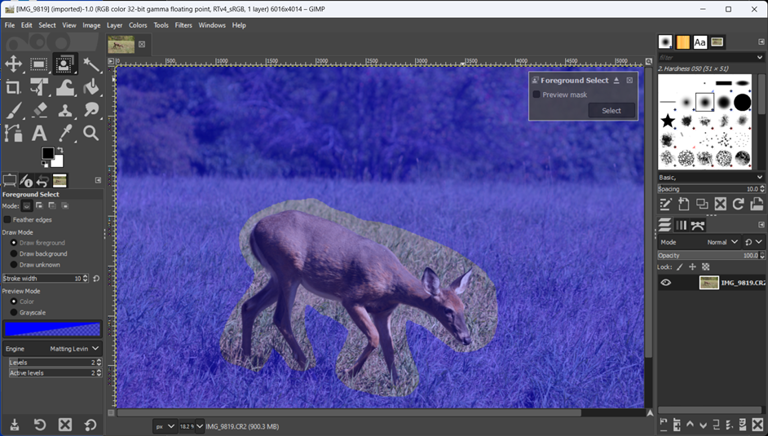The height and width of the screenshot is (436, 768).
Task: Close the image tab thumbnail
Action: pyautogui.click(x=142, y=44)
